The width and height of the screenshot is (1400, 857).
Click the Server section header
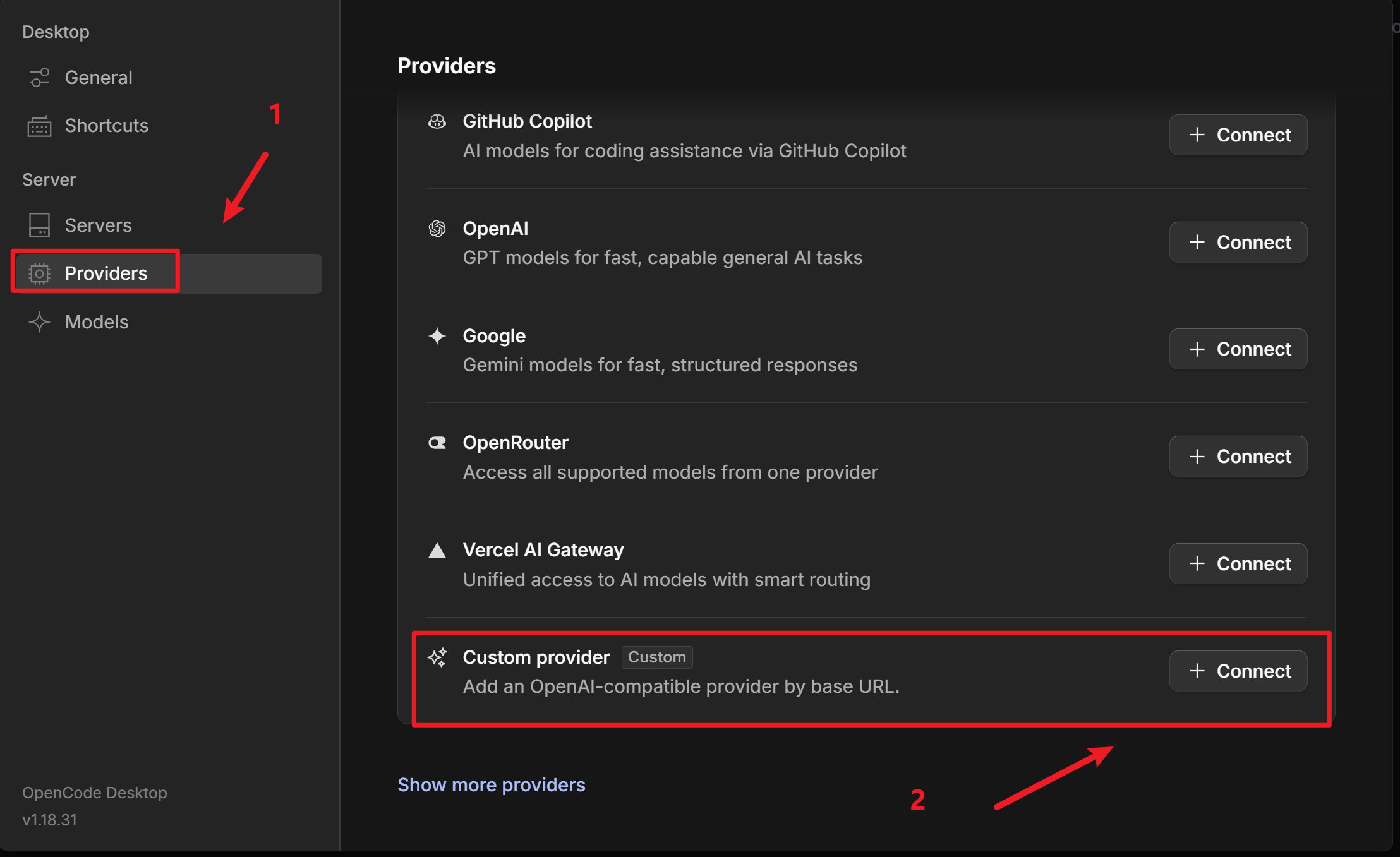coord(49,180)
